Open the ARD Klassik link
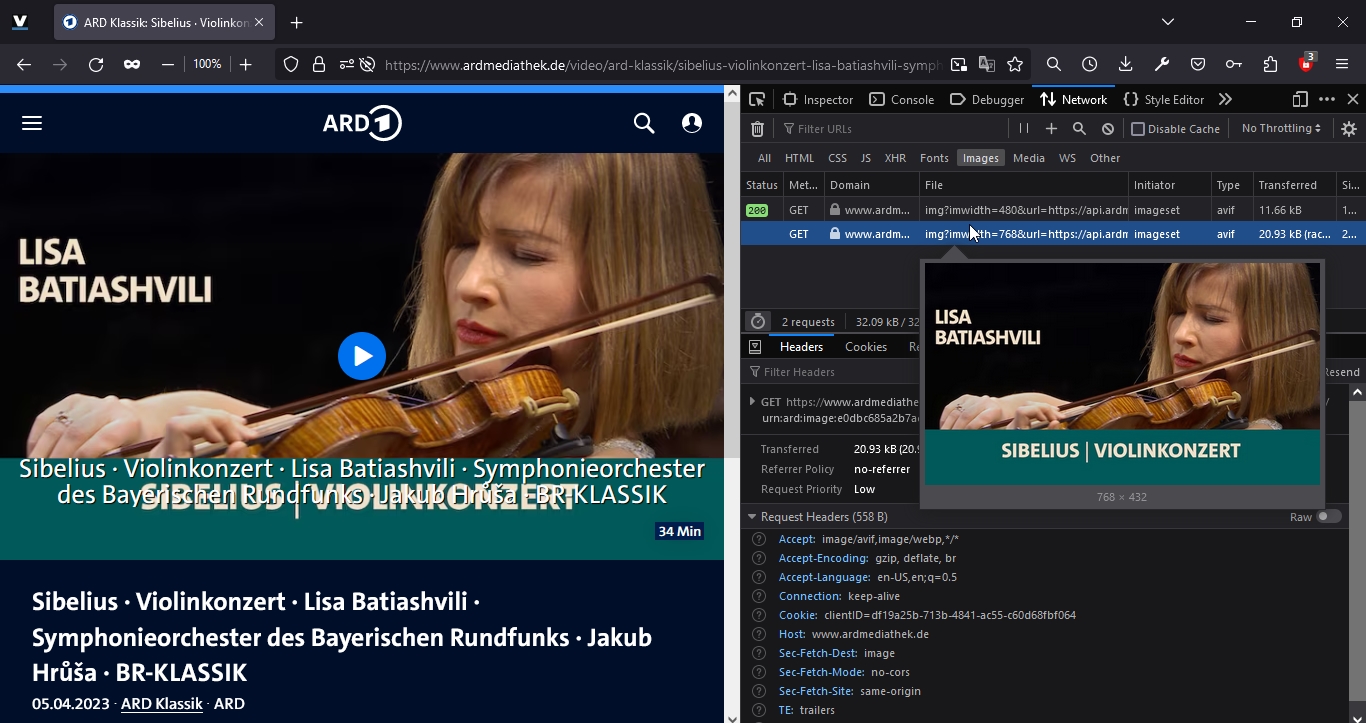Image resolution: width=1366 pixels, height=723 pixels. [x=161, y=704]
